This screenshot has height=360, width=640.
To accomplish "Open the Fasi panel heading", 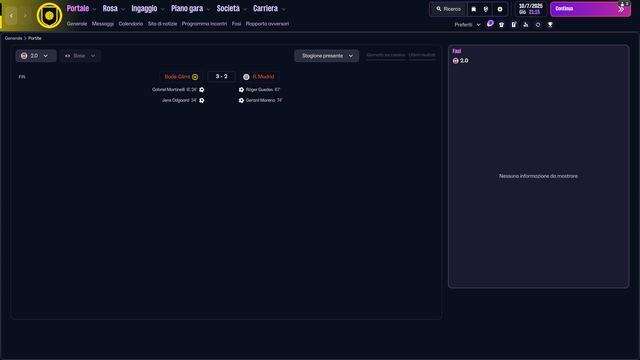I will pyautogui.click(x=457, y=51).
